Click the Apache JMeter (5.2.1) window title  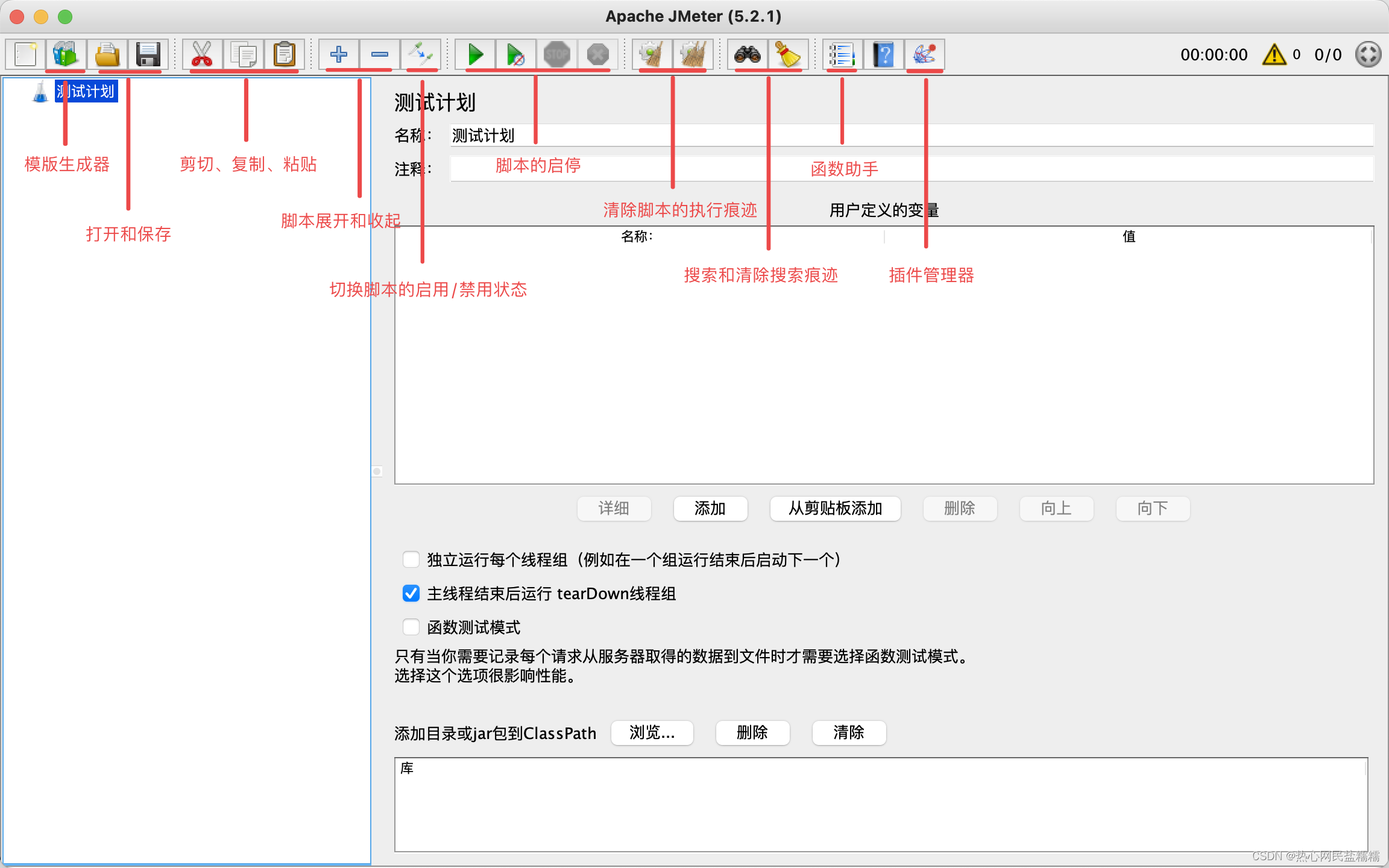click(x=693, y=16)
